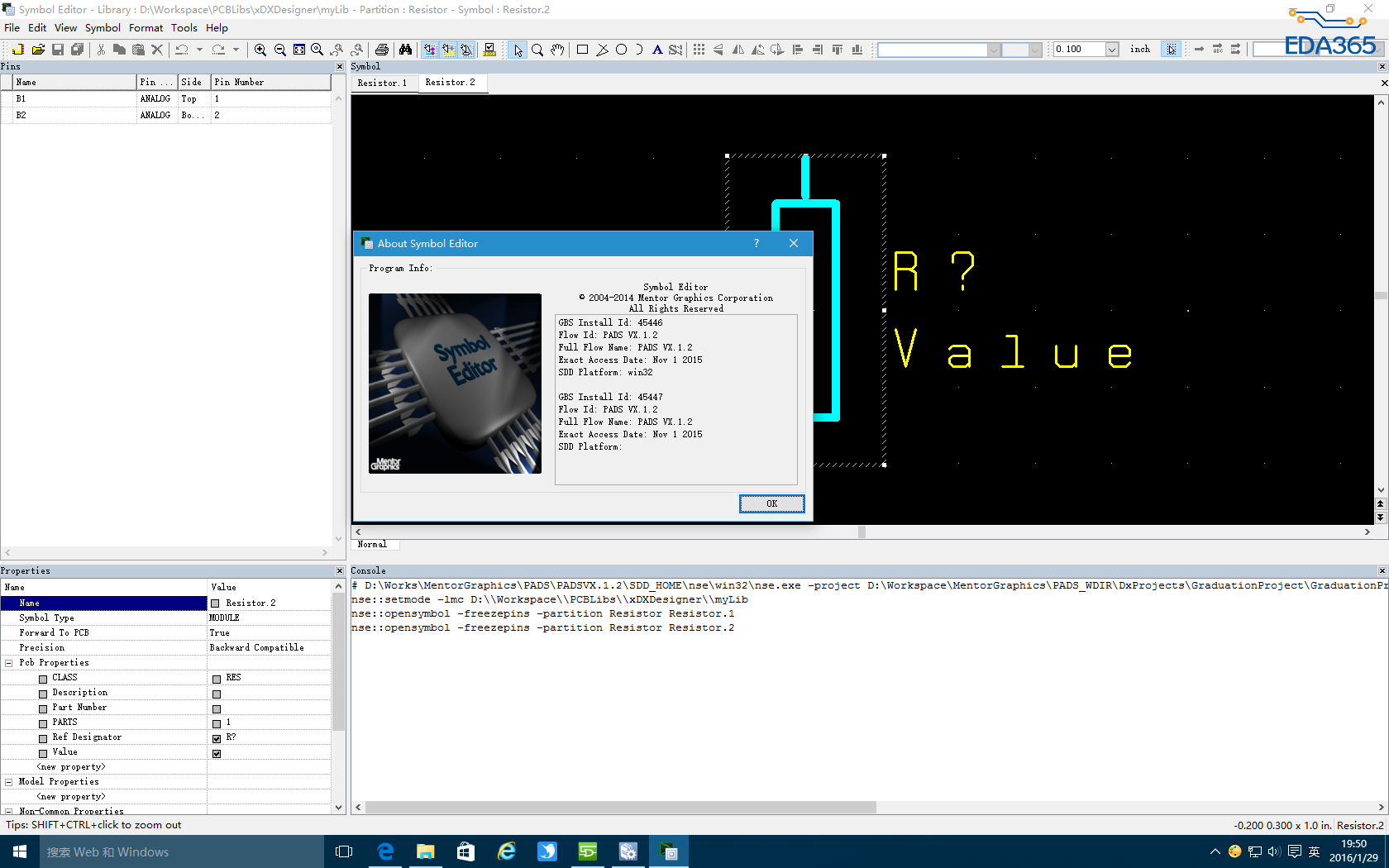Switch to the Resistor.1 tab

click(x=382, y=83)
